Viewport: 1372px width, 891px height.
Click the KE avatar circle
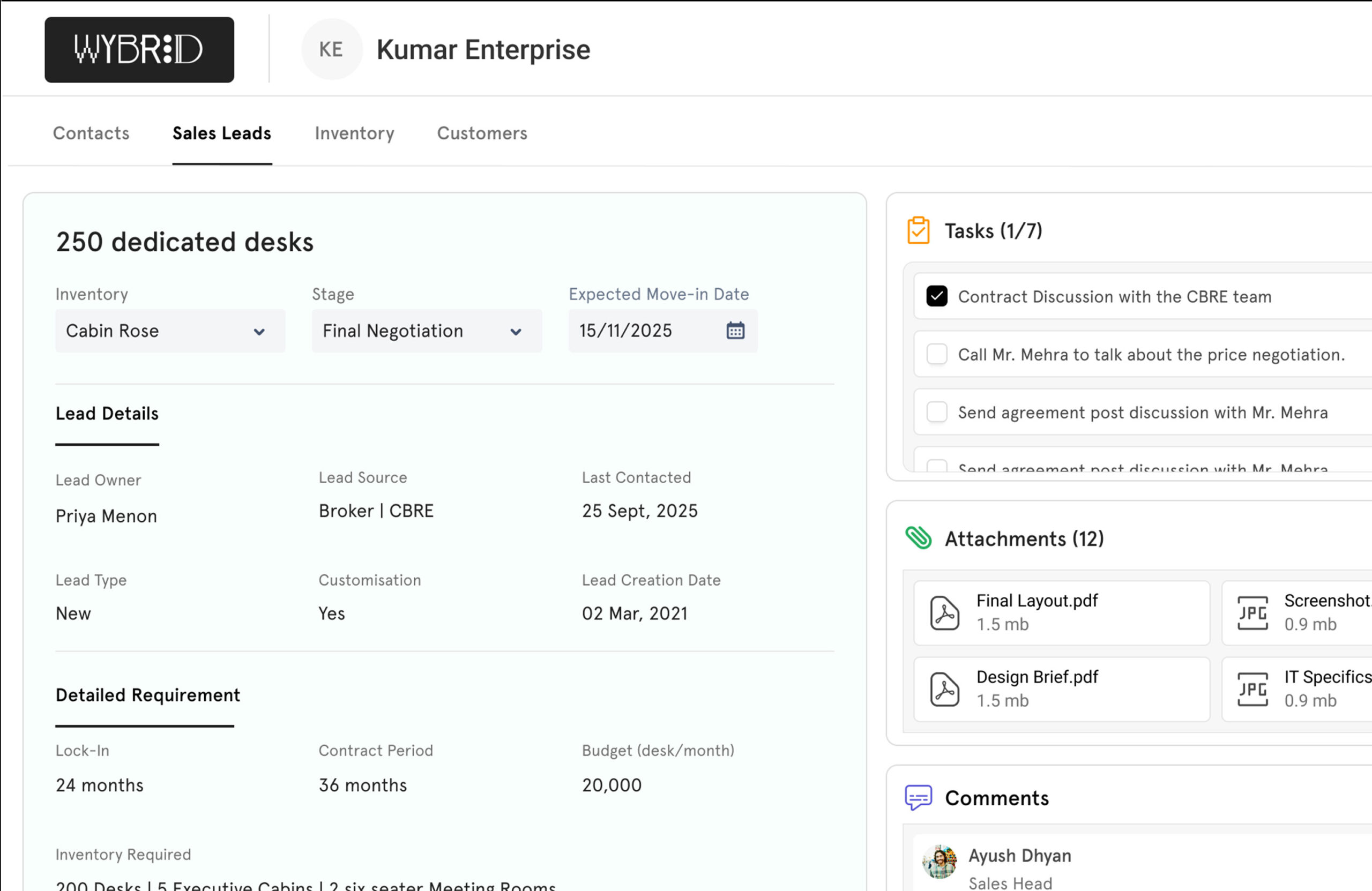click(331, 50)
